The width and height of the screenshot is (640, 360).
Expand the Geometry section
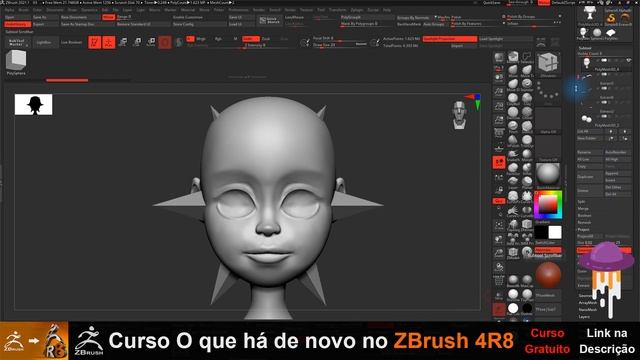tap(586, 296)
